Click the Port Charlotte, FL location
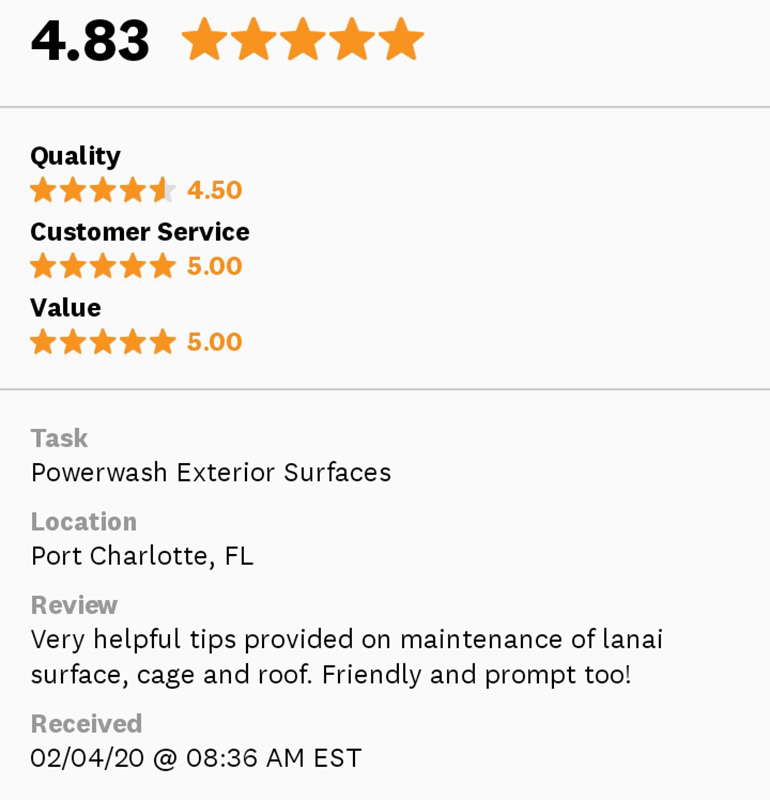Screen dimensions: 770x800 142,556
